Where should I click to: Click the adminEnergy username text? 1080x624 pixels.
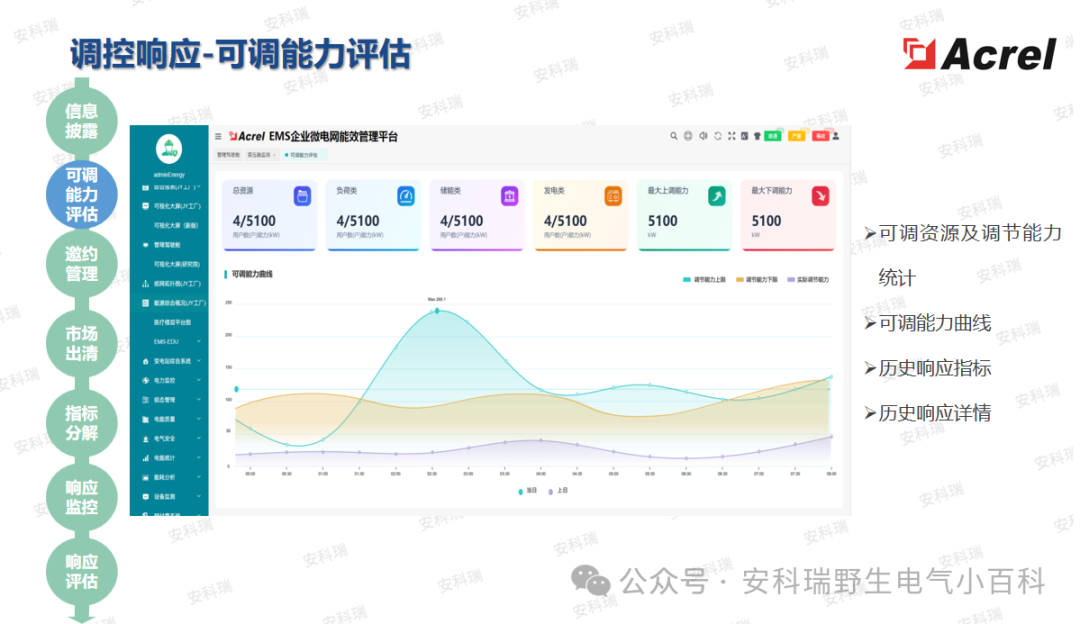(169, 175)
